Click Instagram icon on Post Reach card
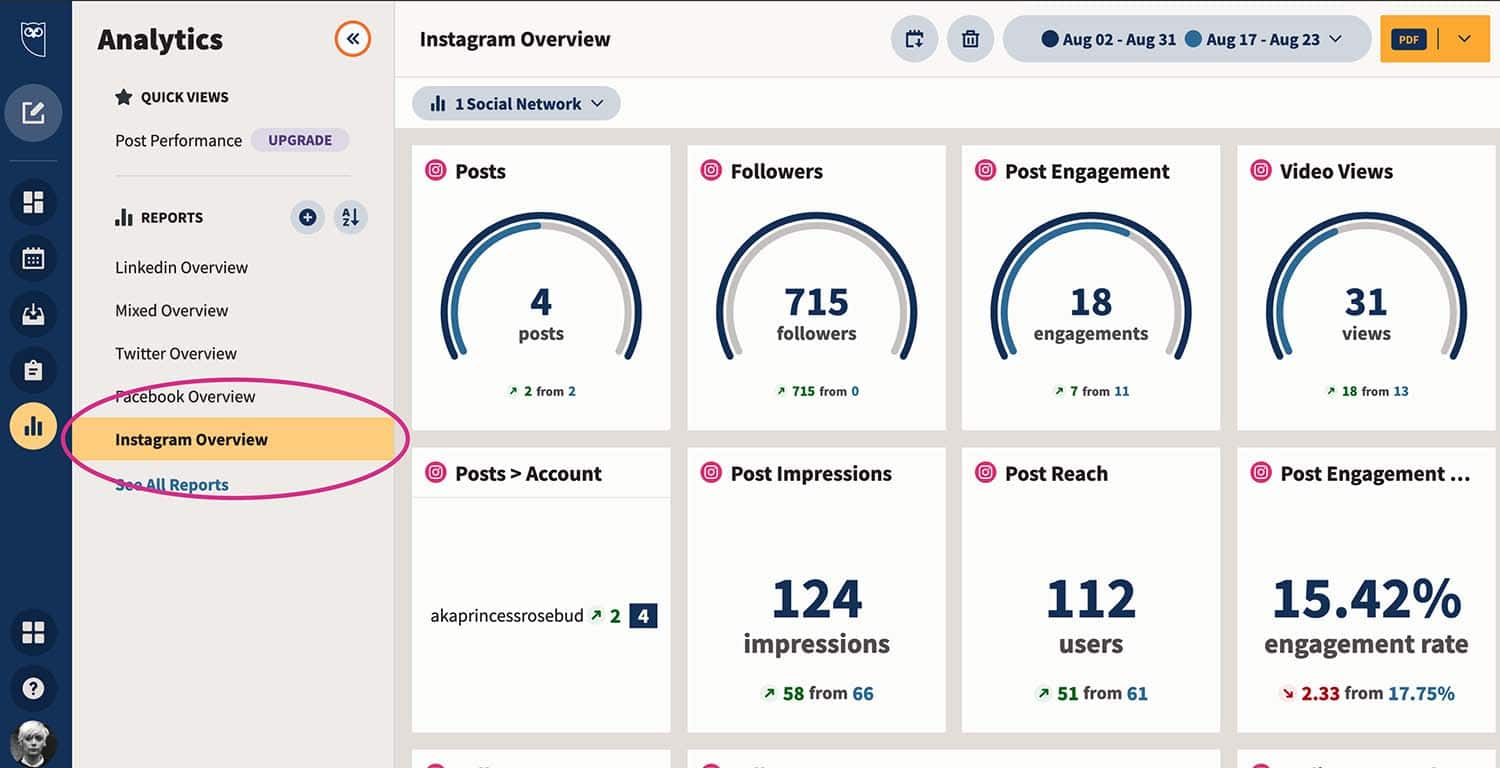 click(x=986, y=472)
